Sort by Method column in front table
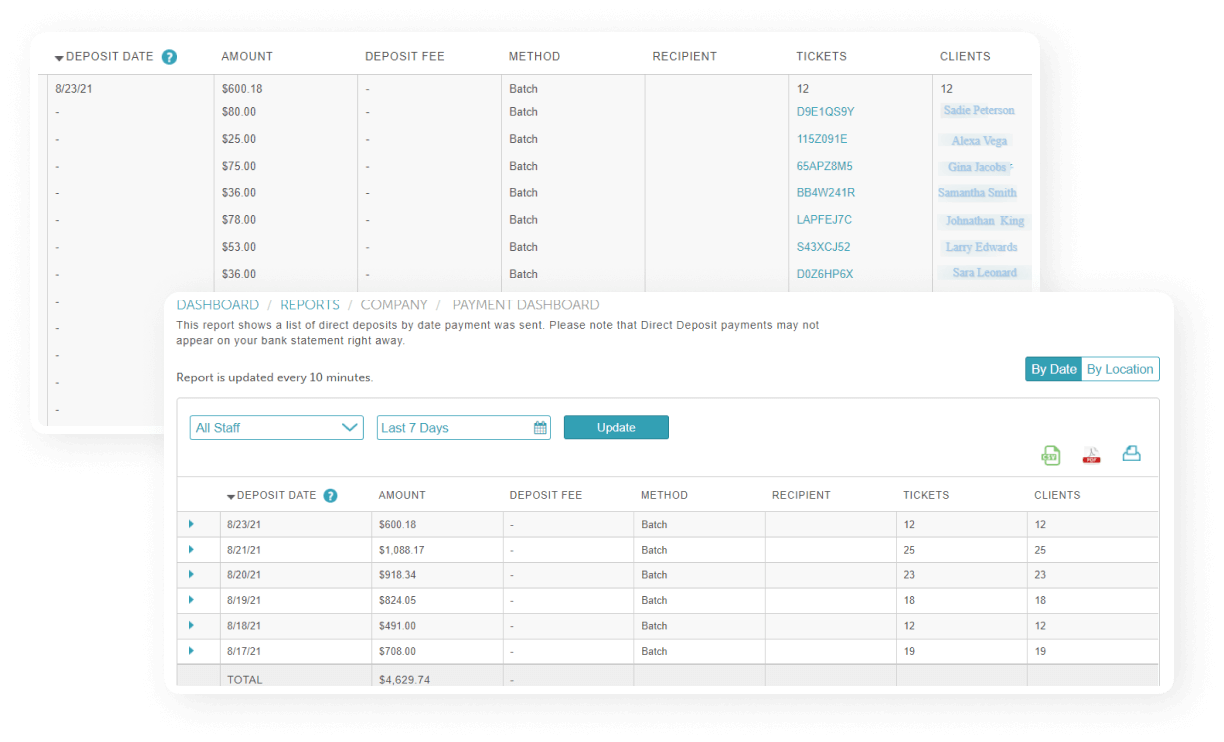The image size is (1224, 742). click(664, 495)
